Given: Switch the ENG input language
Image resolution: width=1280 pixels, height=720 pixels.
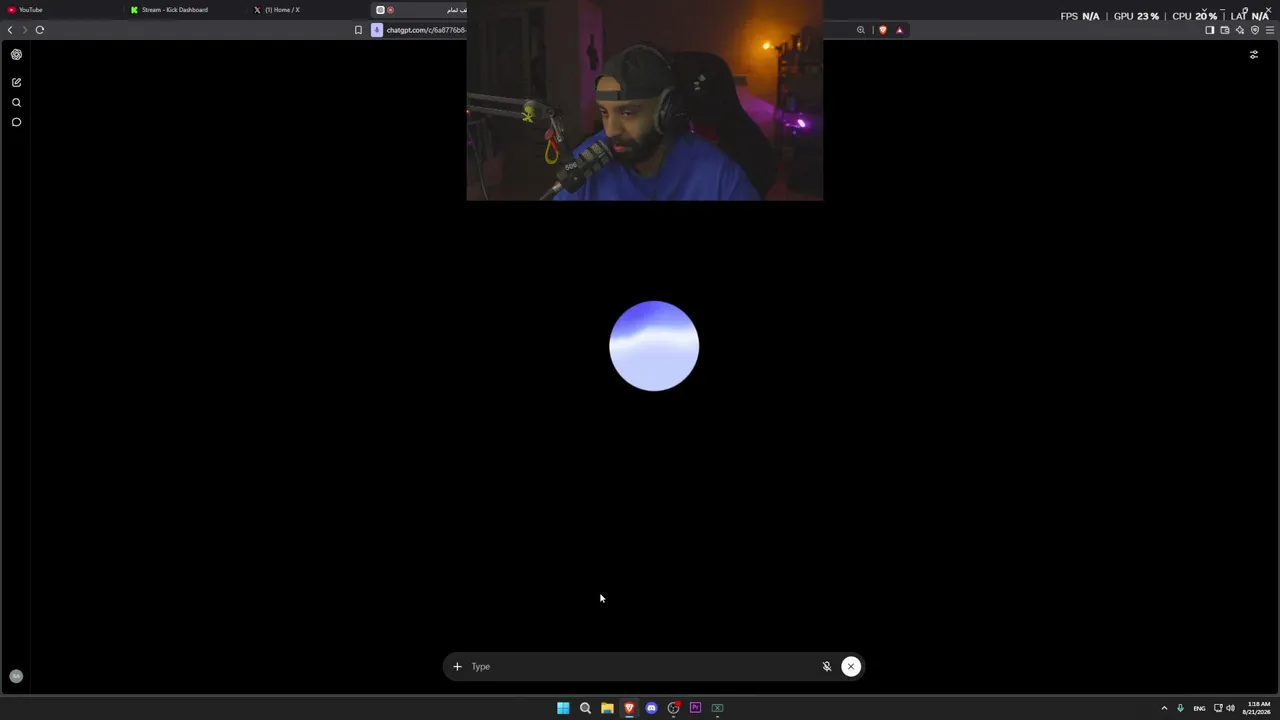Looking at the screenshot, I should pos(1199,708).
